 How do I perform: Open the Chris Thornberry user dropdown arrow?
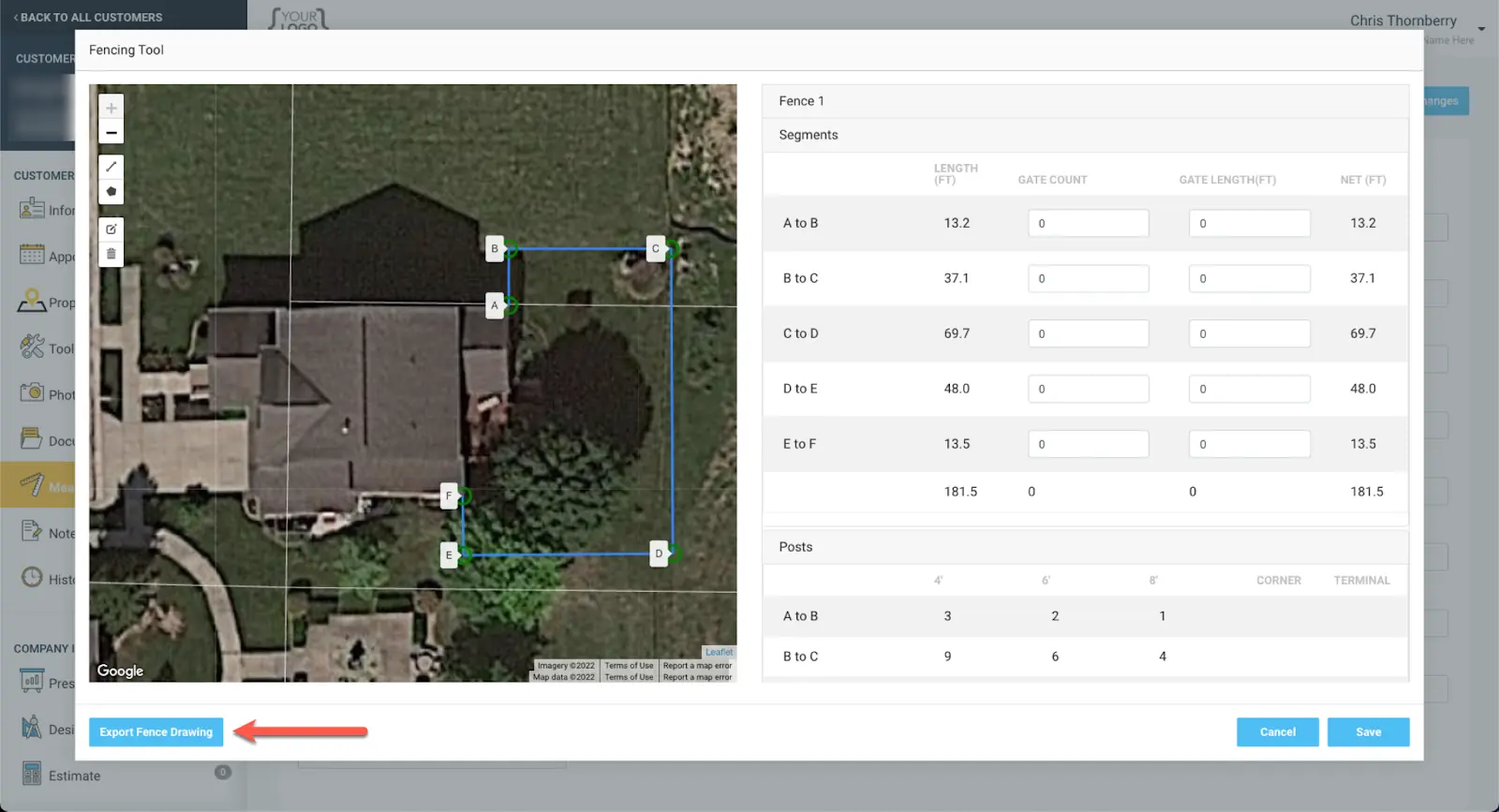(1481, 28)
